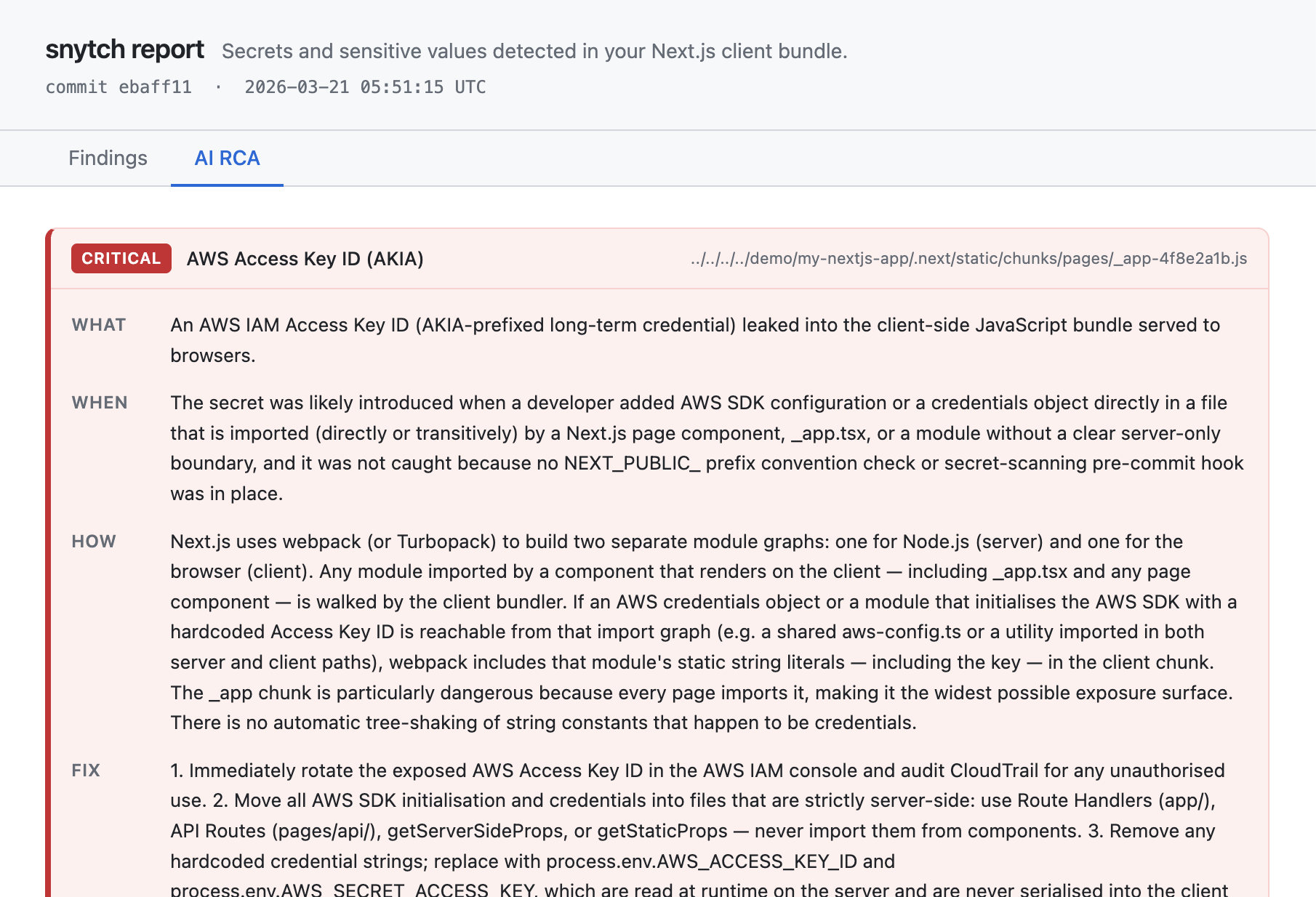1316x897 pixels.
Task: Select the HOW section label
Action: (94, 542)
